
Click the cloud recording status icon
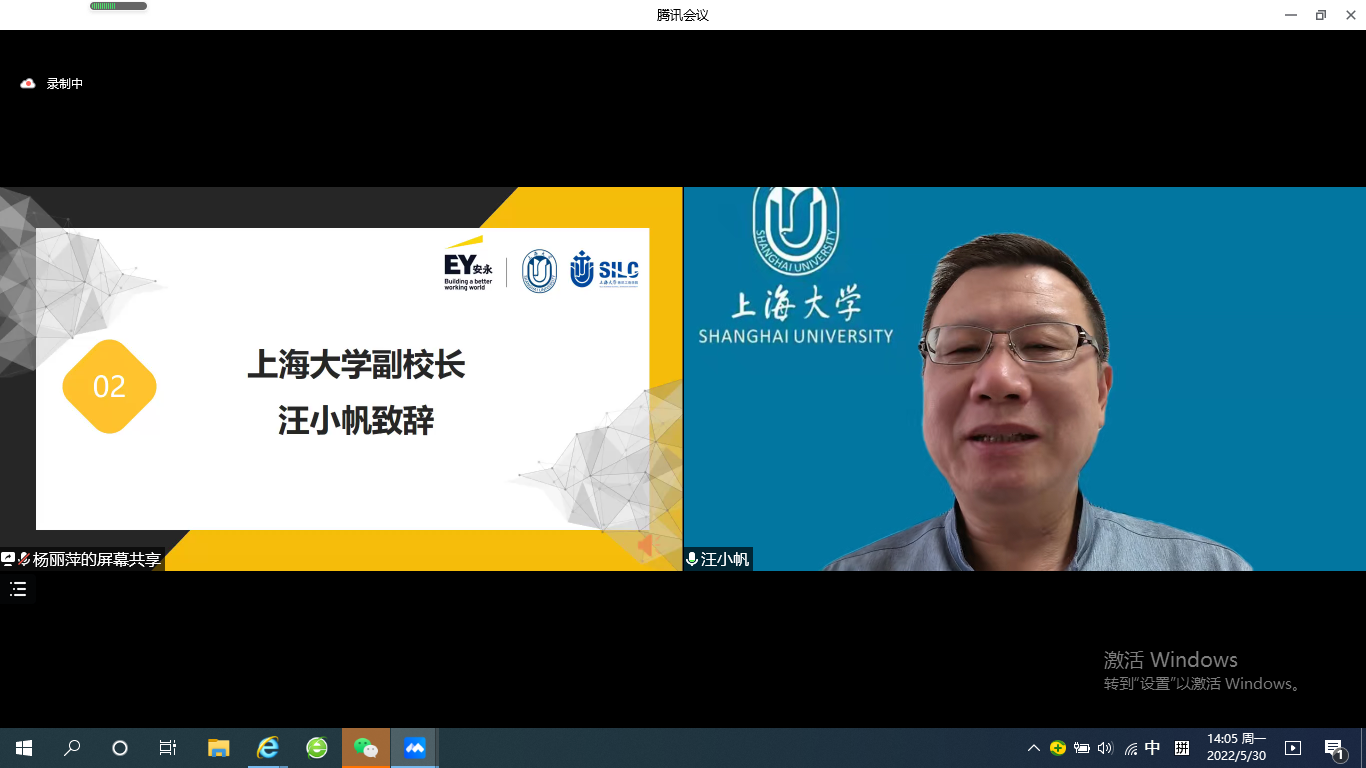pos(28,84)
